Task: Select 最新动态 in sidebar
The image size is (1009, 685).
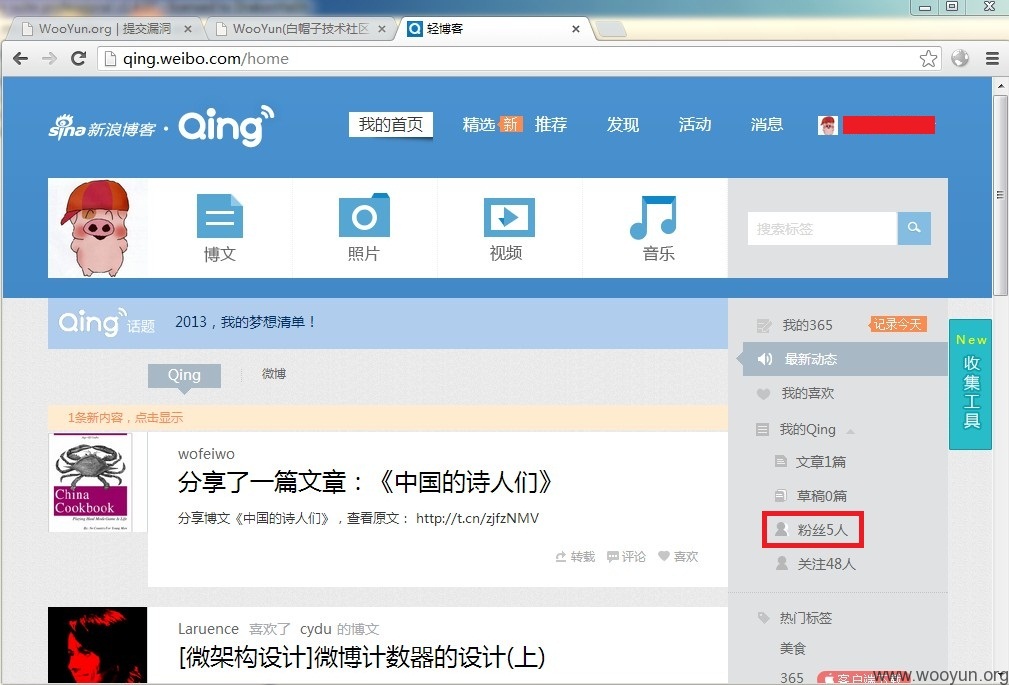Action: (x=845, y=359)
